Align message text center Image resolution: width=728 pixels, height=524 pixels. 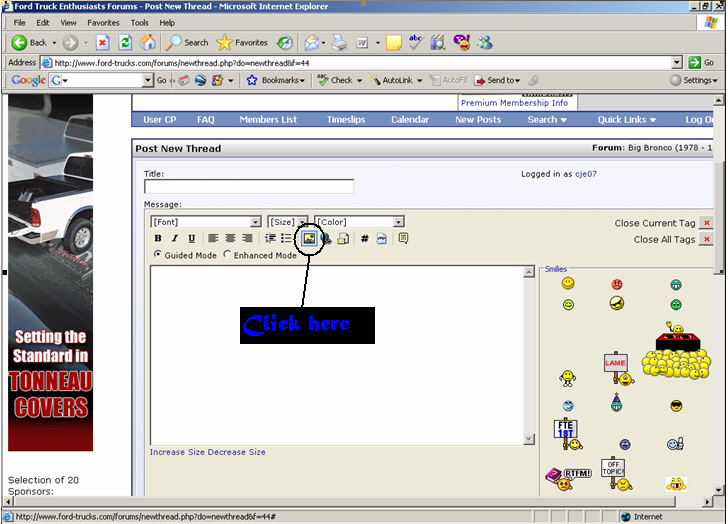pyautogui.click(x=230, y=239)
